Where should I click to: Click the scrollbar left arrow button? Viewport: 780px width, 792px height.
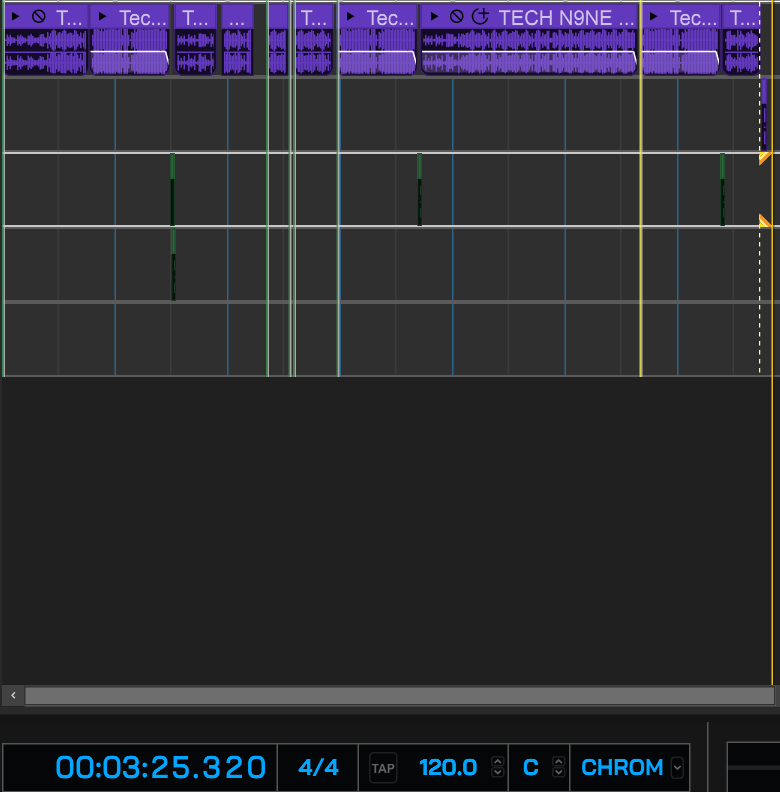[x=13, y=696]
